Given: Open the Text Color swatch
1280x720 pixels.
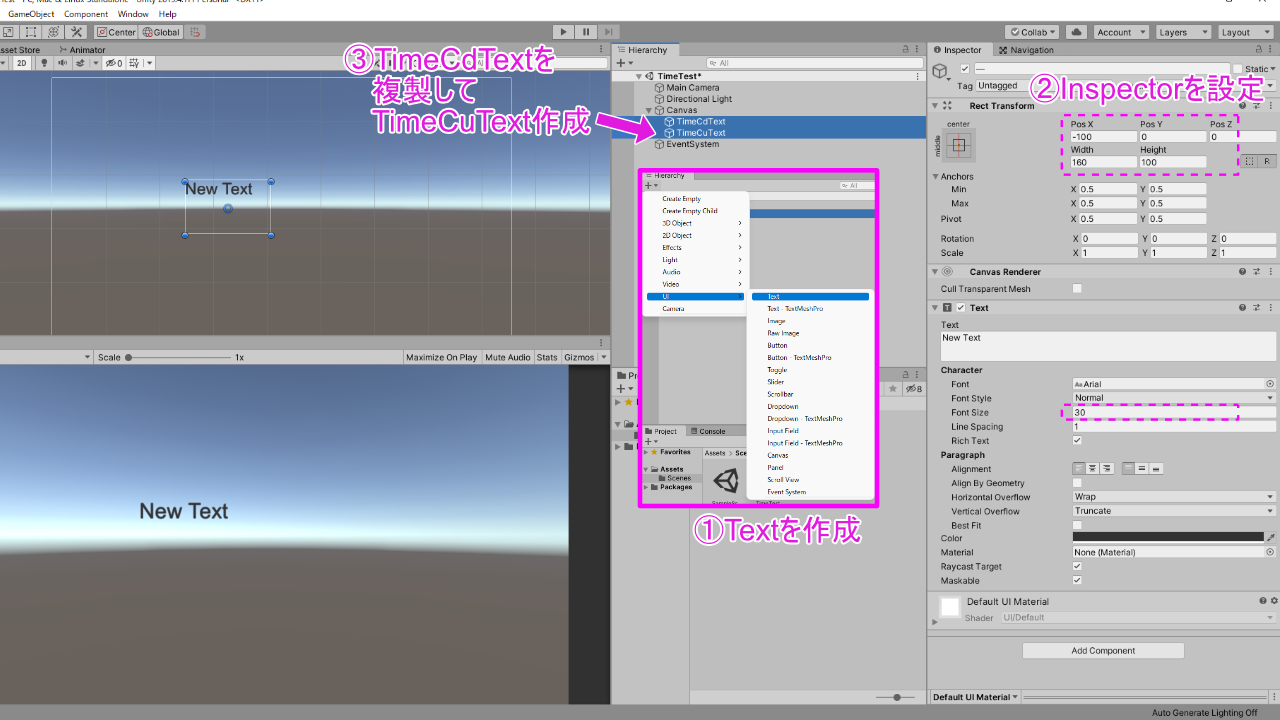Looking at the screenshot, I should [1168, 538].
